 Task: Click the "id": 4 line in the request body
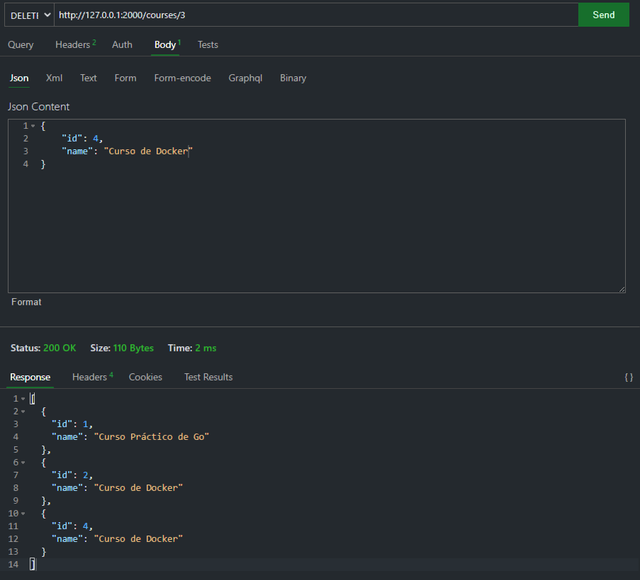82,138
